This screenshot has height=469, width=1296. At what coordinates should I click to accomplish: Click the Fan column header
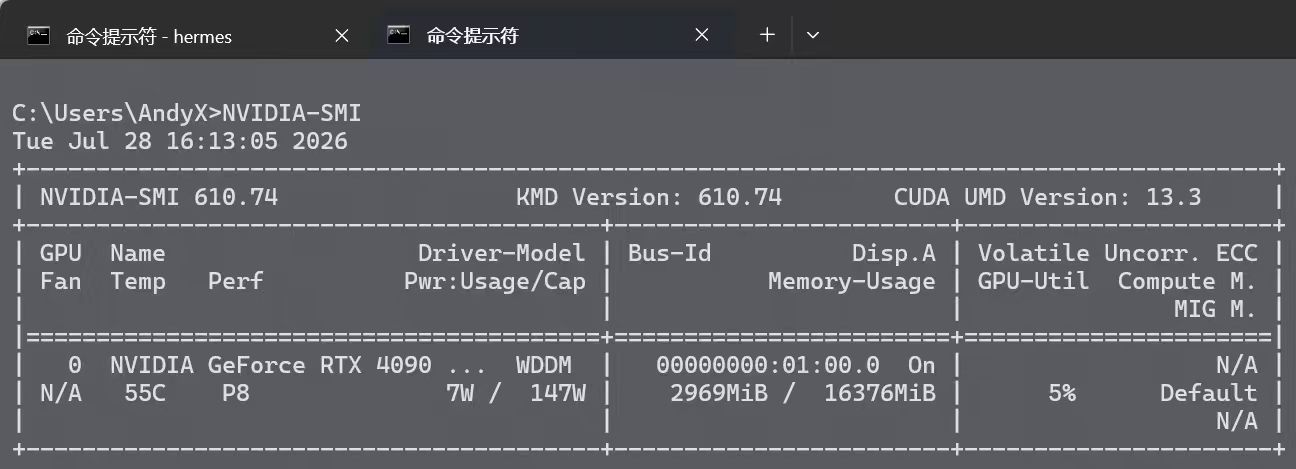pos(61,281)
